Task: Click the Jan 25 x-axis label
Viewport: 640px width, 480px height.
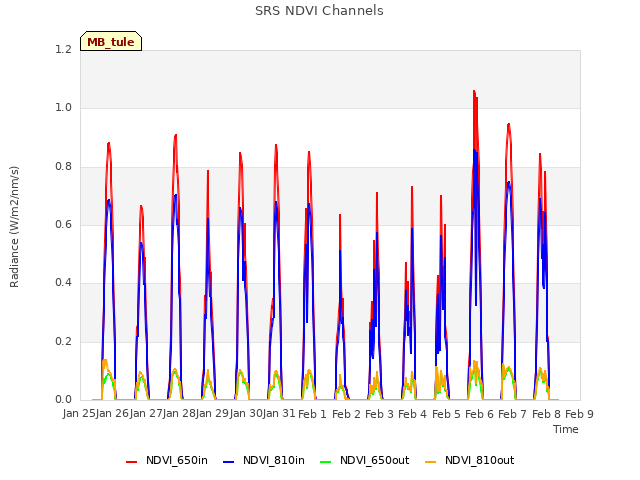Action: (79, 413)
